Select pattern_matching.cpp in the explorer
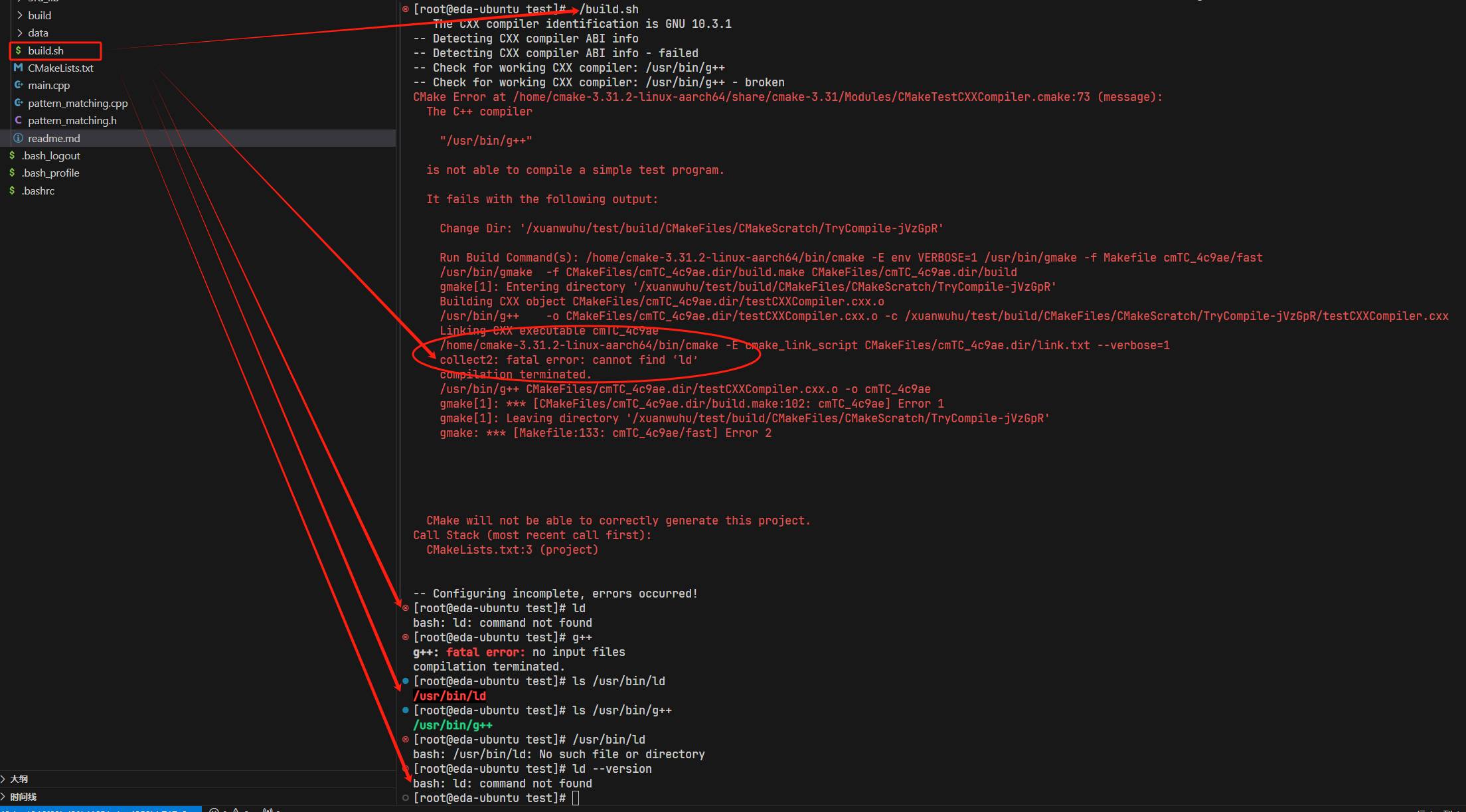Screen dimensions: 1466x812 point(78,103)
